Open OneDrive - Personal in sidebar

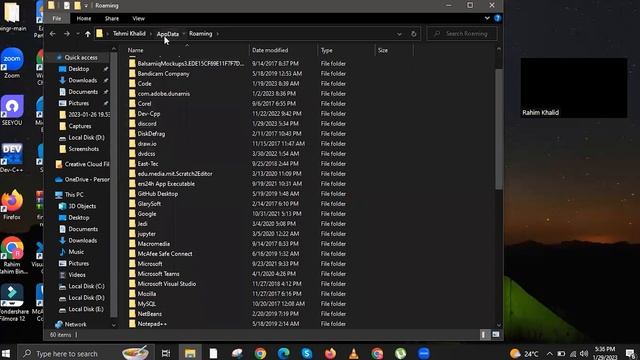click(82, 180)
